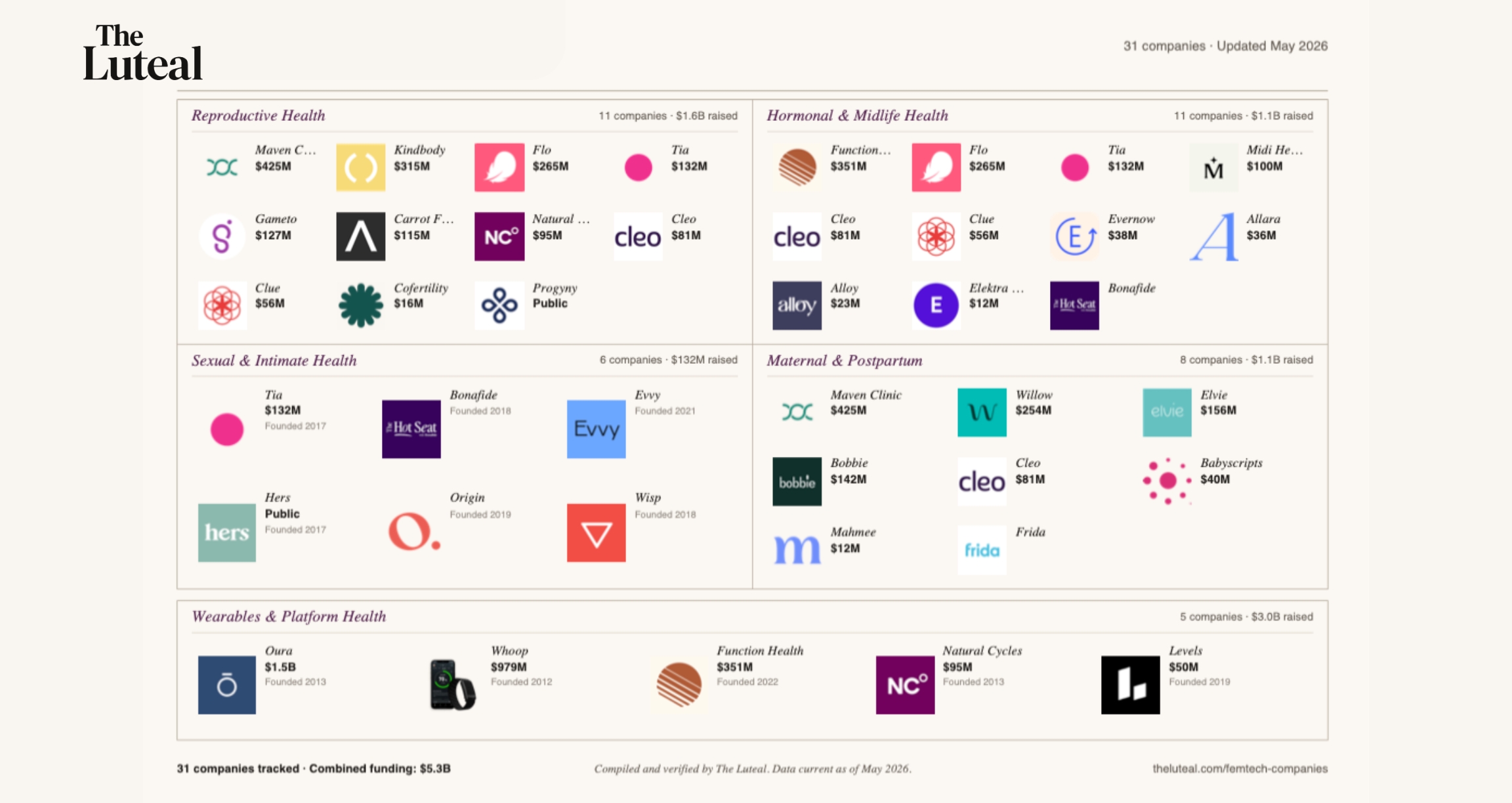Click Midi Health $100M funding value
This screenshot has width=1512, height=803.
click(x=1265, y=166)
